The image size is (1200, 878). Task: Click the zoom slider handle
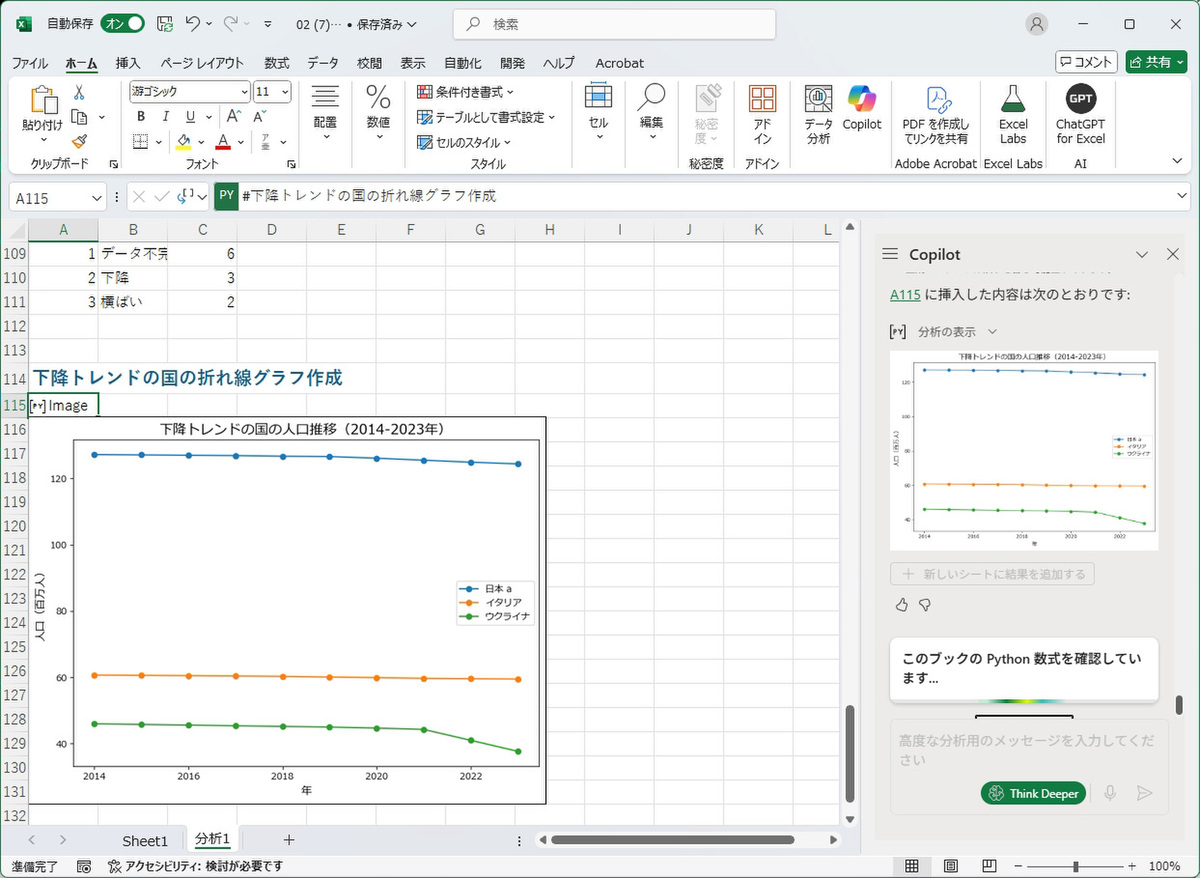1075,866
